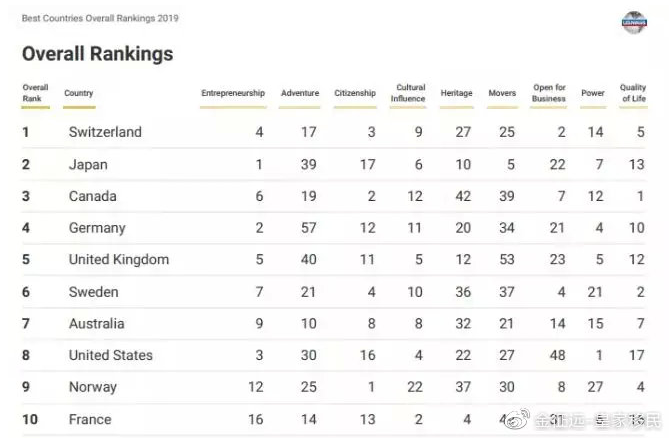Select the Adventure column header

(x=300, y=94)
